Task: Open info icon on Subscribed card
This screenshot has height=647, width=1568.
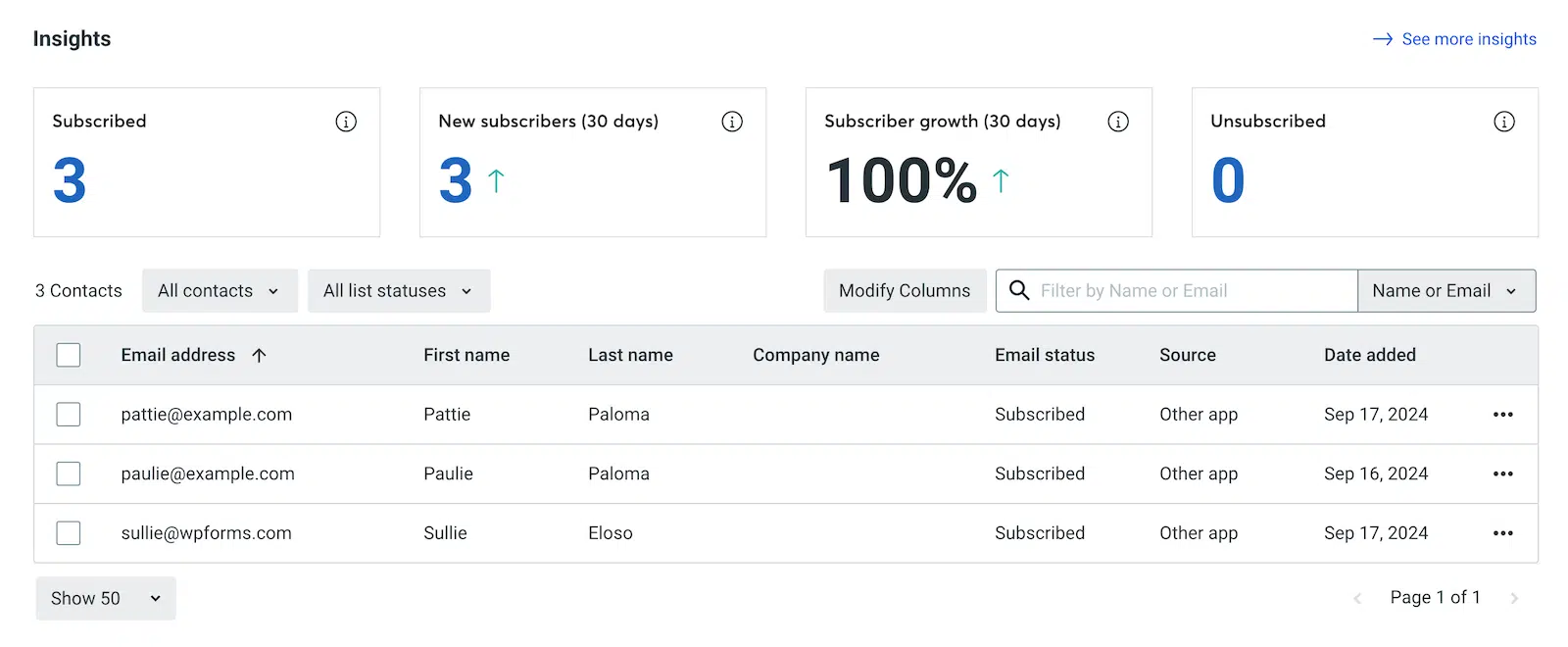Action: pyautogui.click(x=346, y=122)
